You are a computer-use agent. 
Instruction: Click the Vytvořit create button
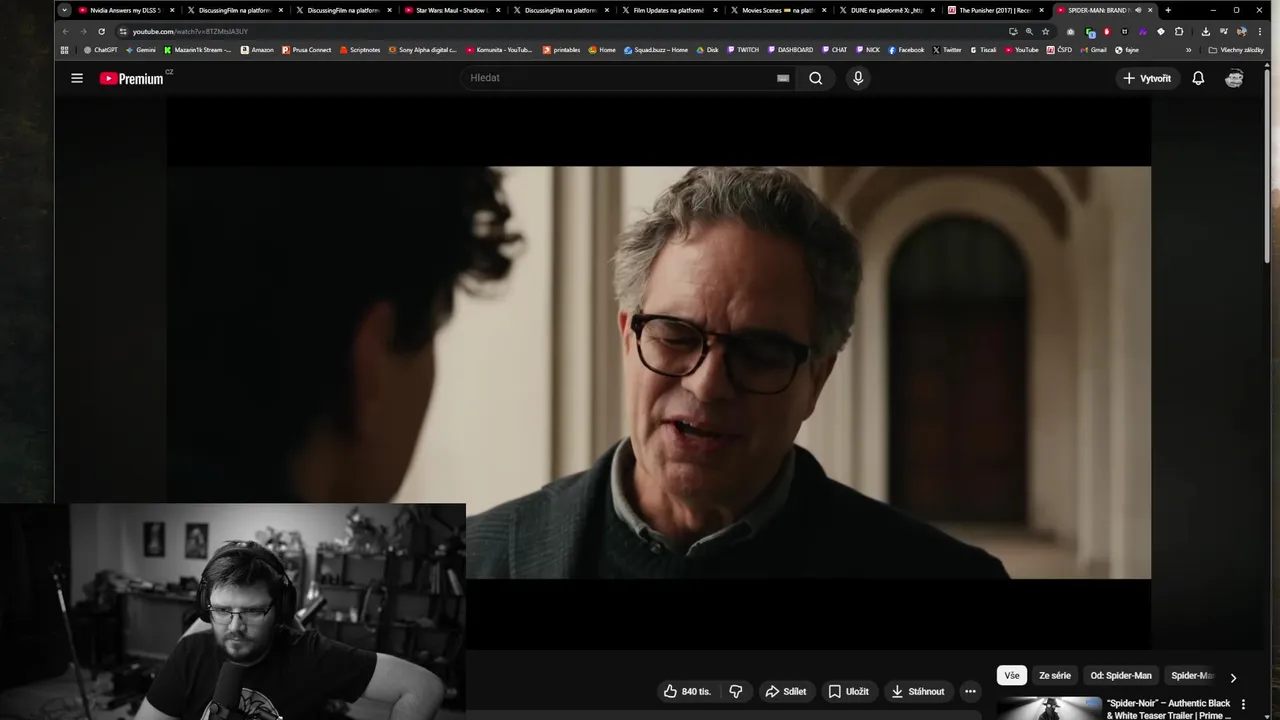pyautogui.click(x=1146, y=78)
